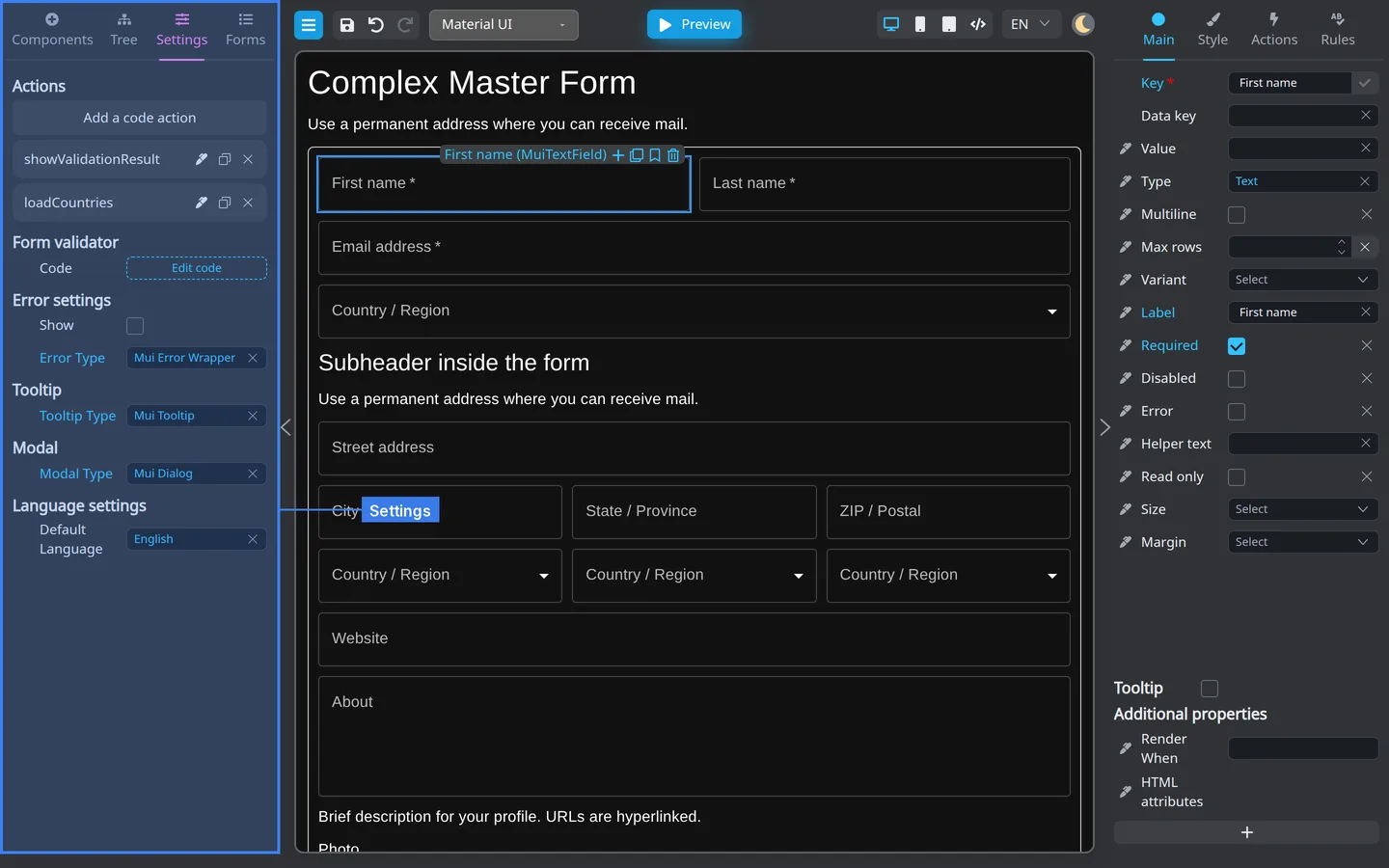Toggle dark mode with the moon icon
Viewport: 1389px width, 868px height.
(x=1083, y=24)
